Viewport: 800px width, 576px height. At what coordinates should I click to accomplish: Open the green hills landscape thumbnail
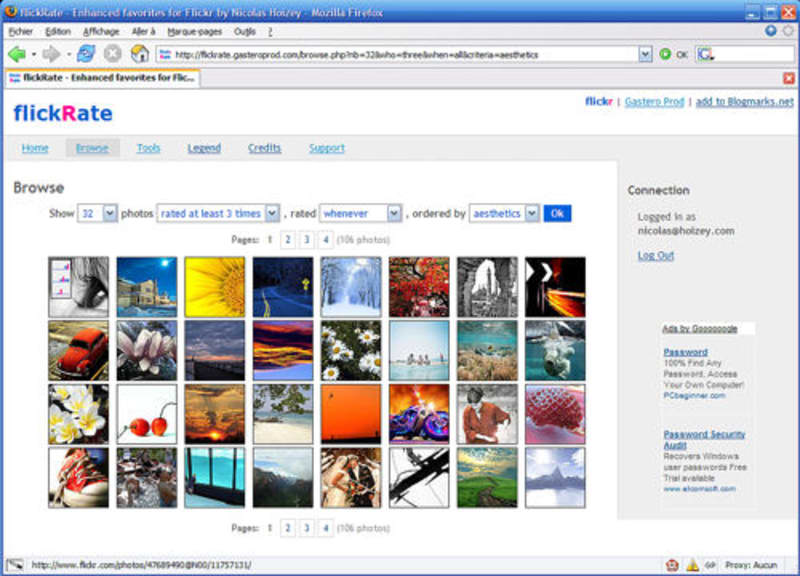tap(487, 478)
